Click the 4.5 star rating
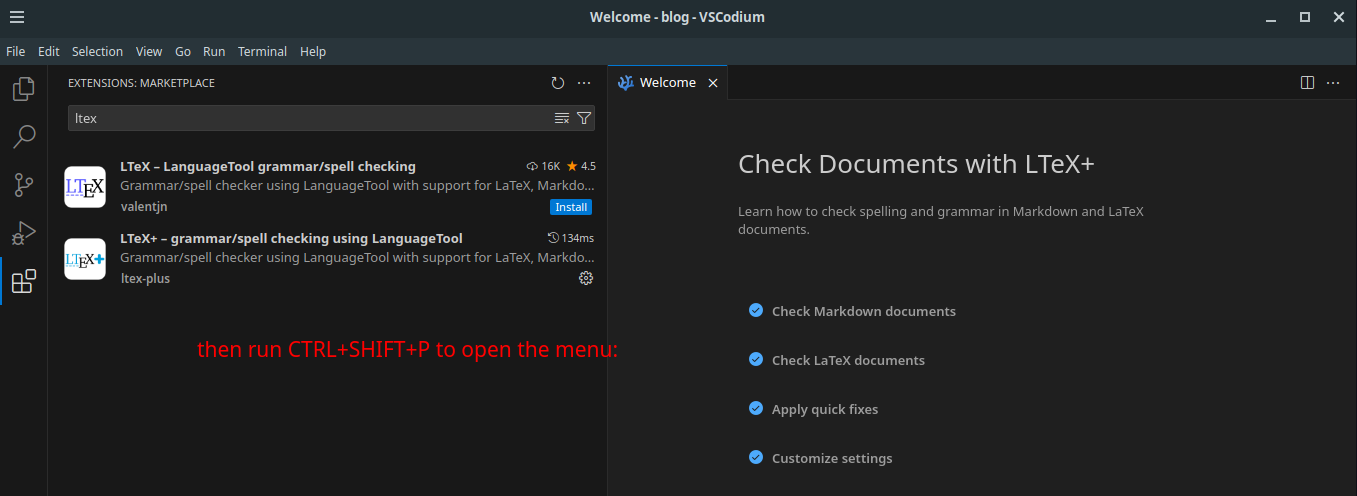 581,166
